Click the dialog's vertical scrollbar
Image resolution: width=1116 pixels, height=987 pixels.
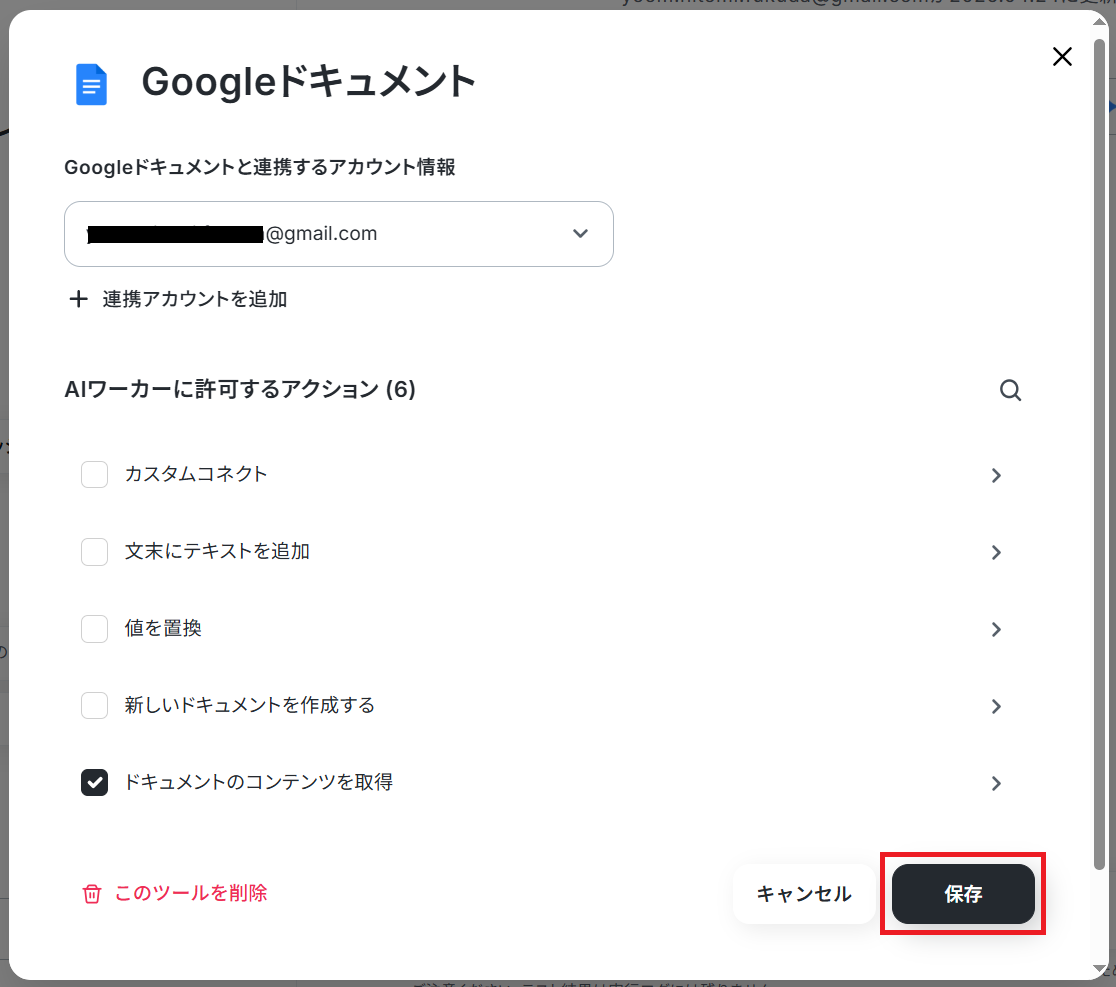1100,455
